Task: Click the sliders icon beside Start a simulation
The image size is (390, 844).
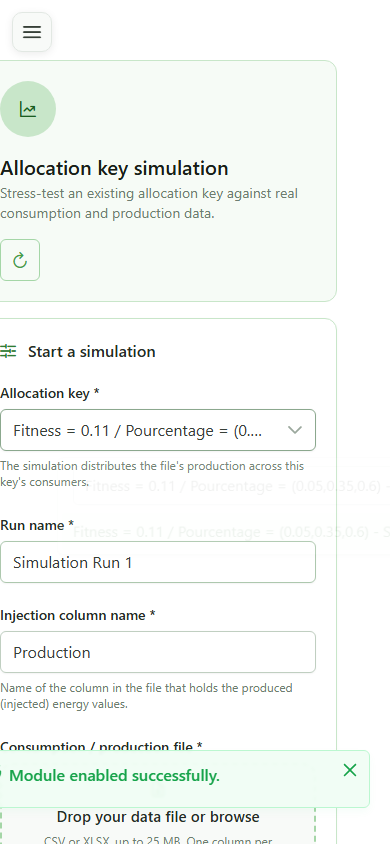Action: pos(8,351)
